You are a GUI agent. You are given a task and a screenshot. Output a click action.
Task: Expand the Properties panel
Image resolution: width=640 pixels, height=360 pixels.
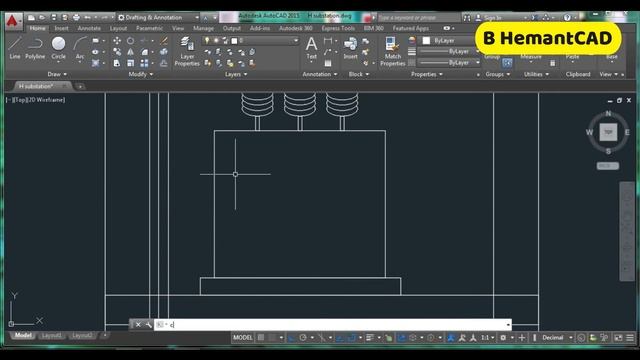click(427, 74)
